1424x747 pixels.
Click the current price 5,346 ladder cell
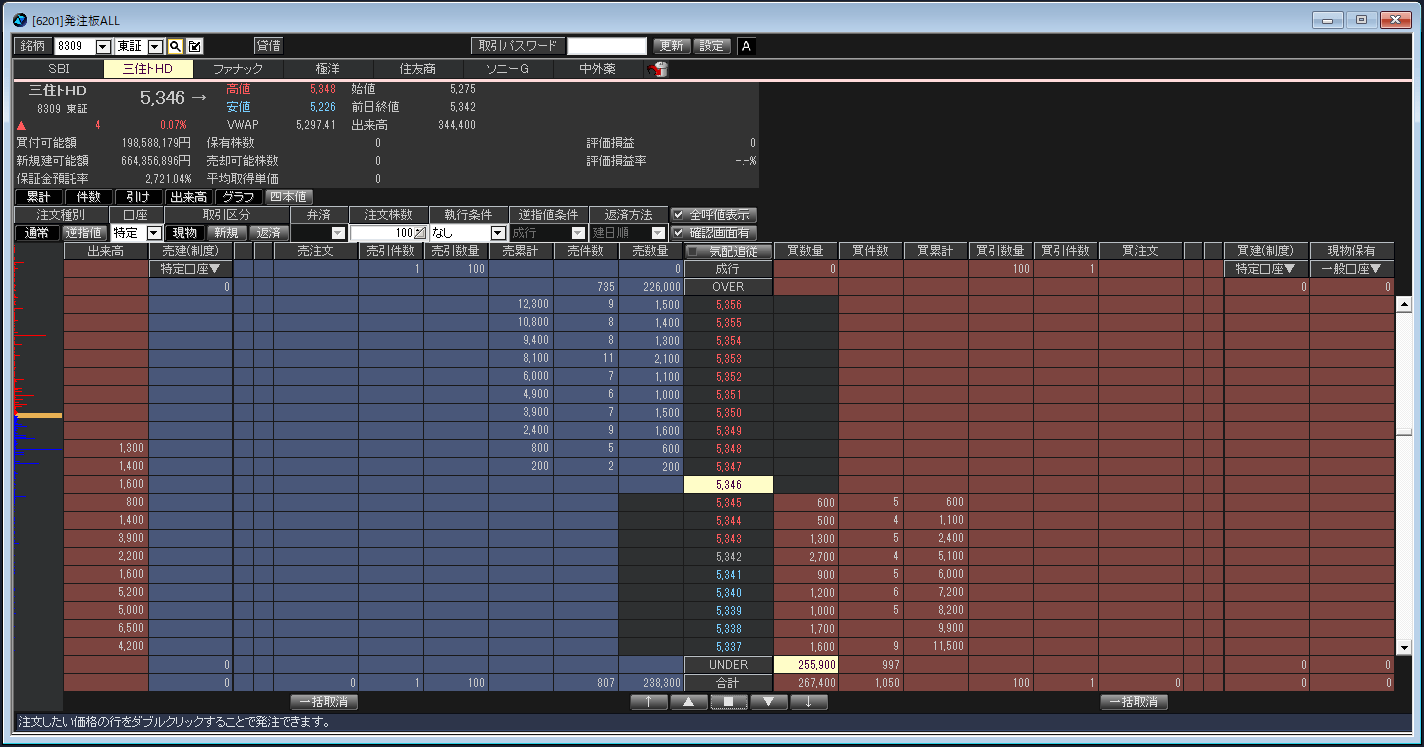[728, 485]
